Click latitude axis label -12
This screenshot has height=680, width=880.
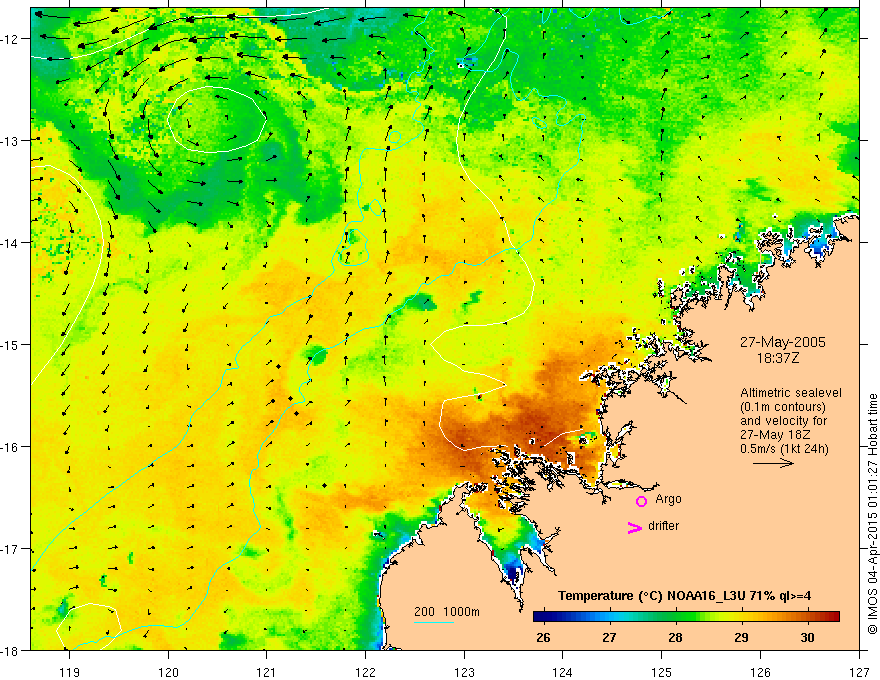click(10, 39)
